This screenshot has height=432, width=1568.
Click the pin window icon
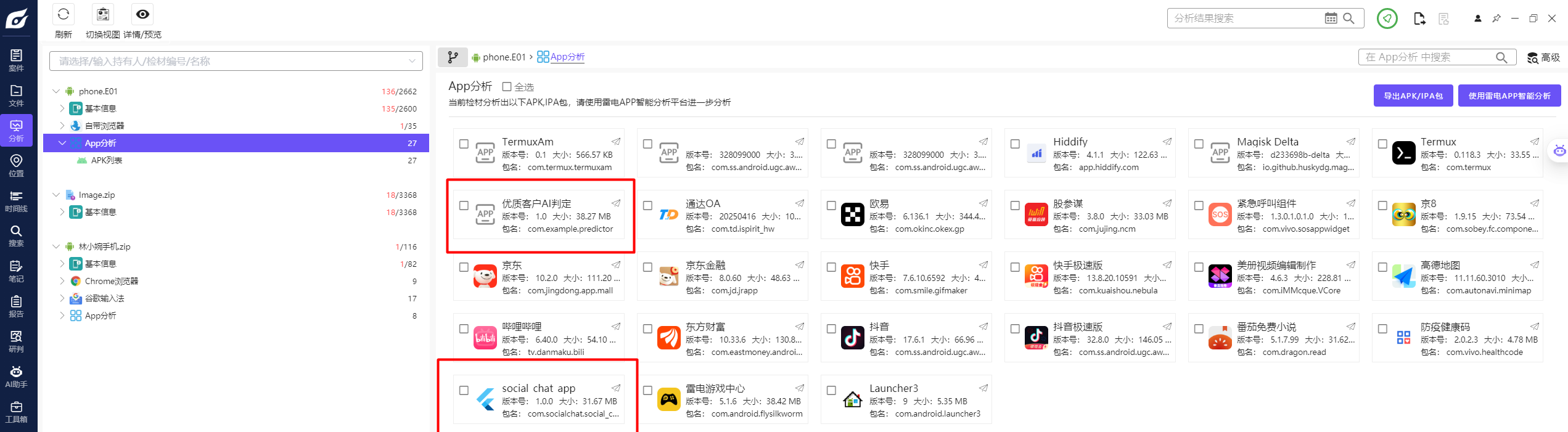1496,18
